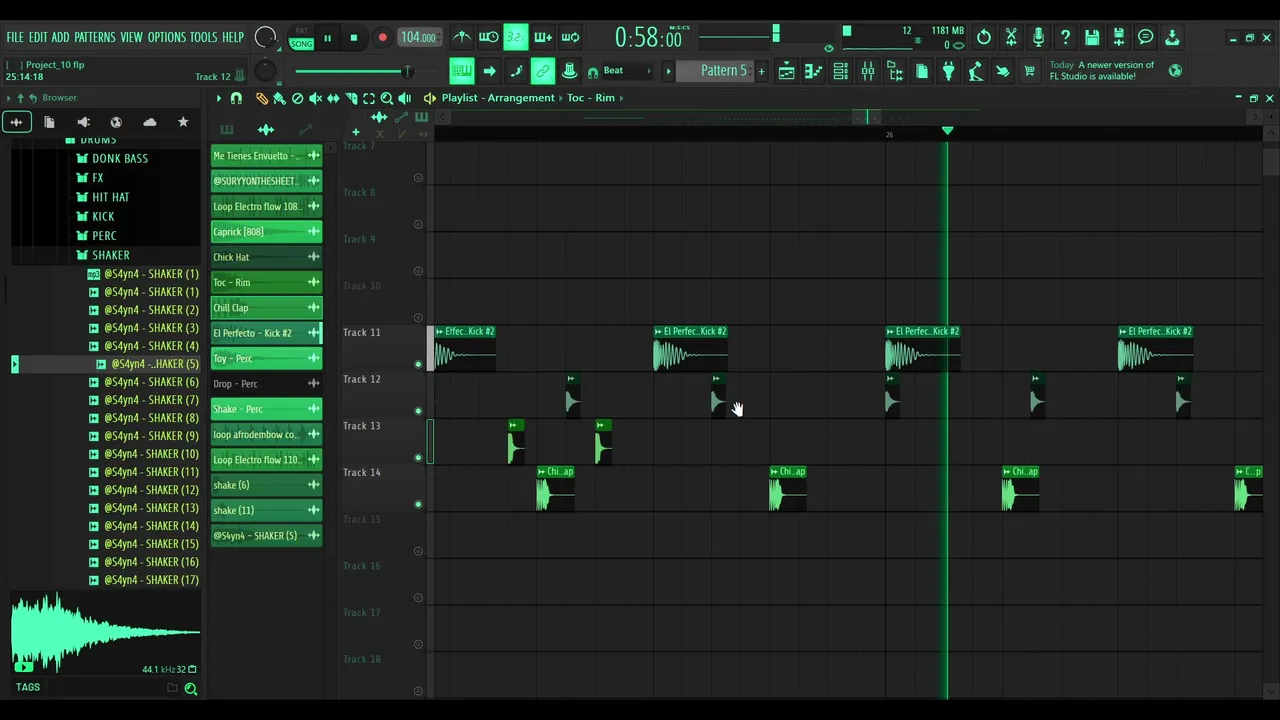Screen dimensions: 1280x720
Task: Toggle loop recording icon
Action: coord(570,38)
